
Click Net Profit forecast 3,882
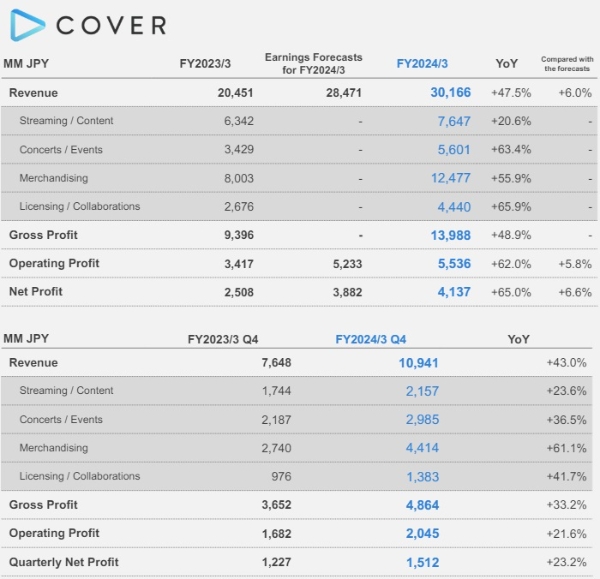click(347, 292)
